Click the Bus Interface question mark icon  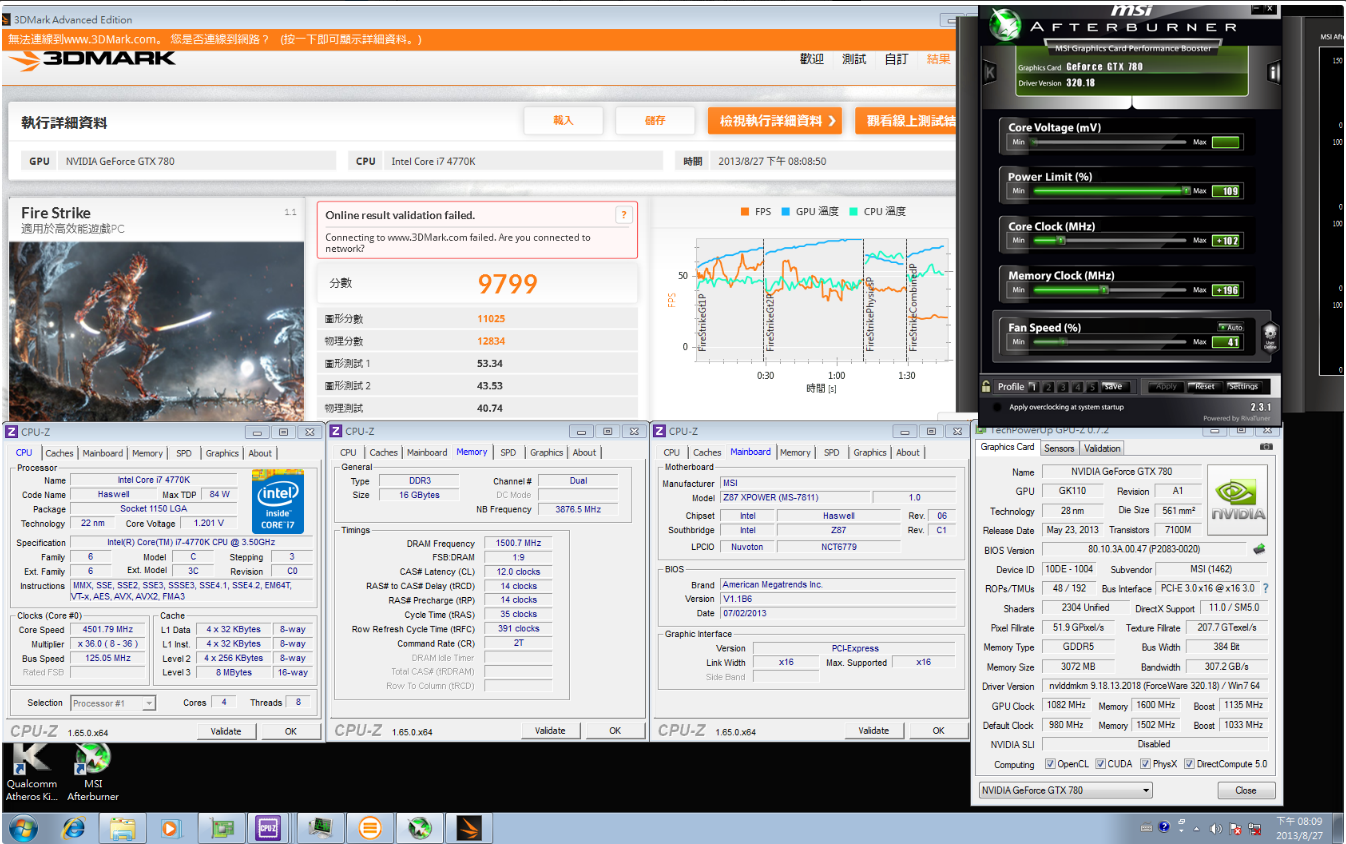point(1265,589)
